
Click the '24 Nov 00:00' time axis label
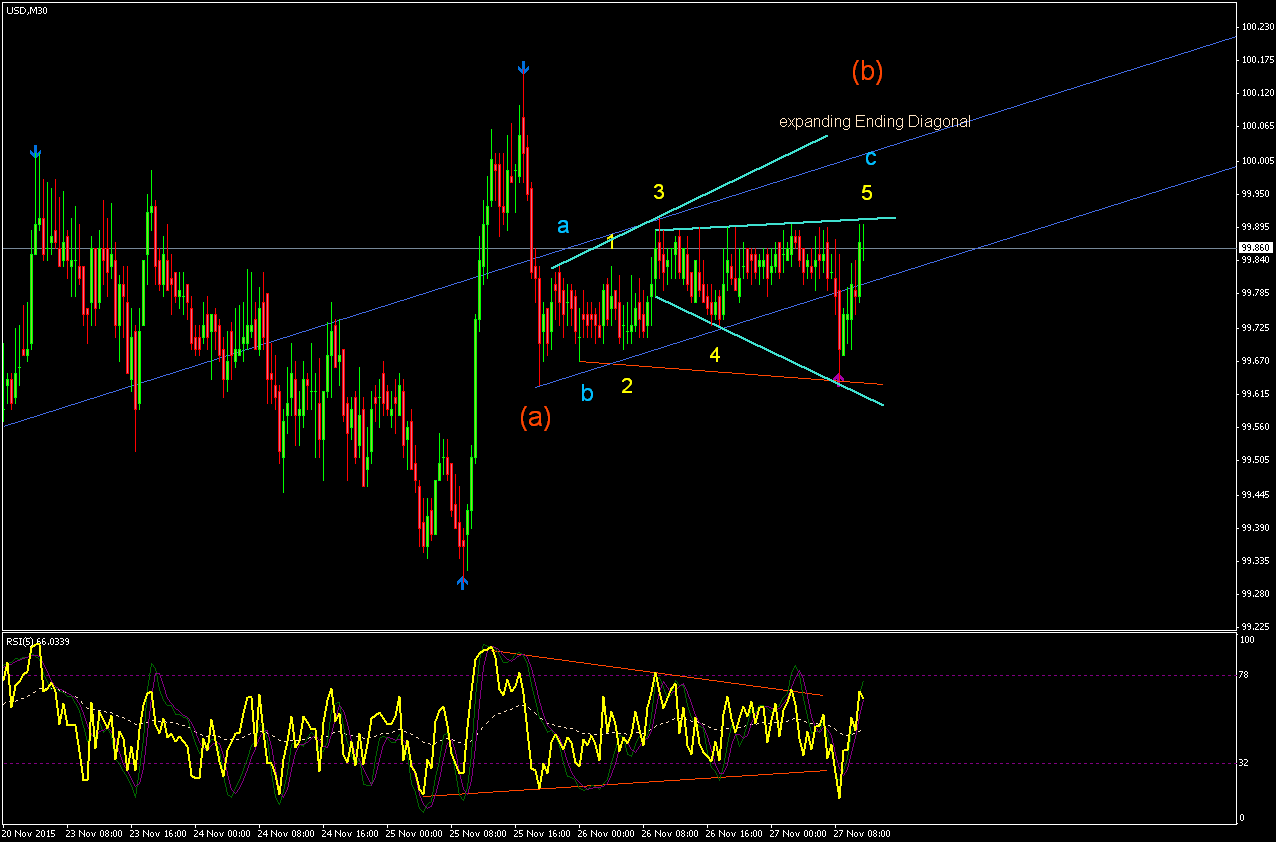222,832
